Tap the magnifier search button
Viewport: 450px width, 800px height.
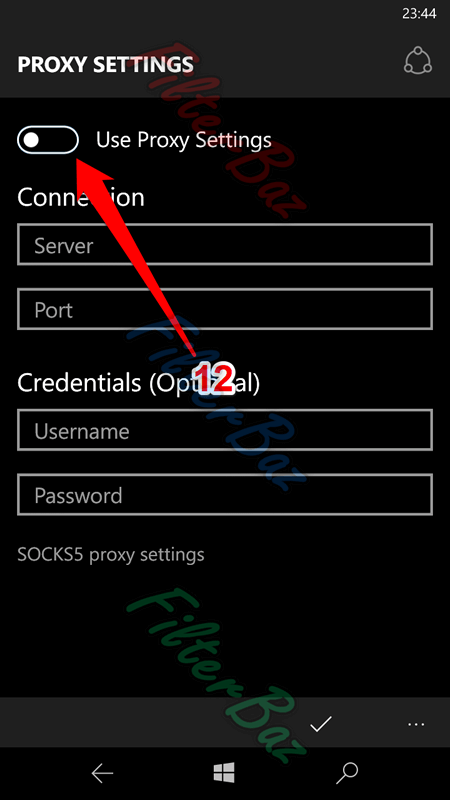(347, 773)
